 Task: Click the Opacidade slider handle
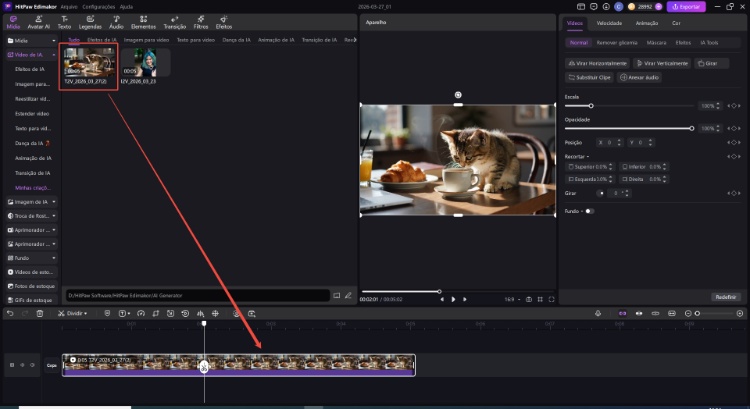(x=692, y=128)
